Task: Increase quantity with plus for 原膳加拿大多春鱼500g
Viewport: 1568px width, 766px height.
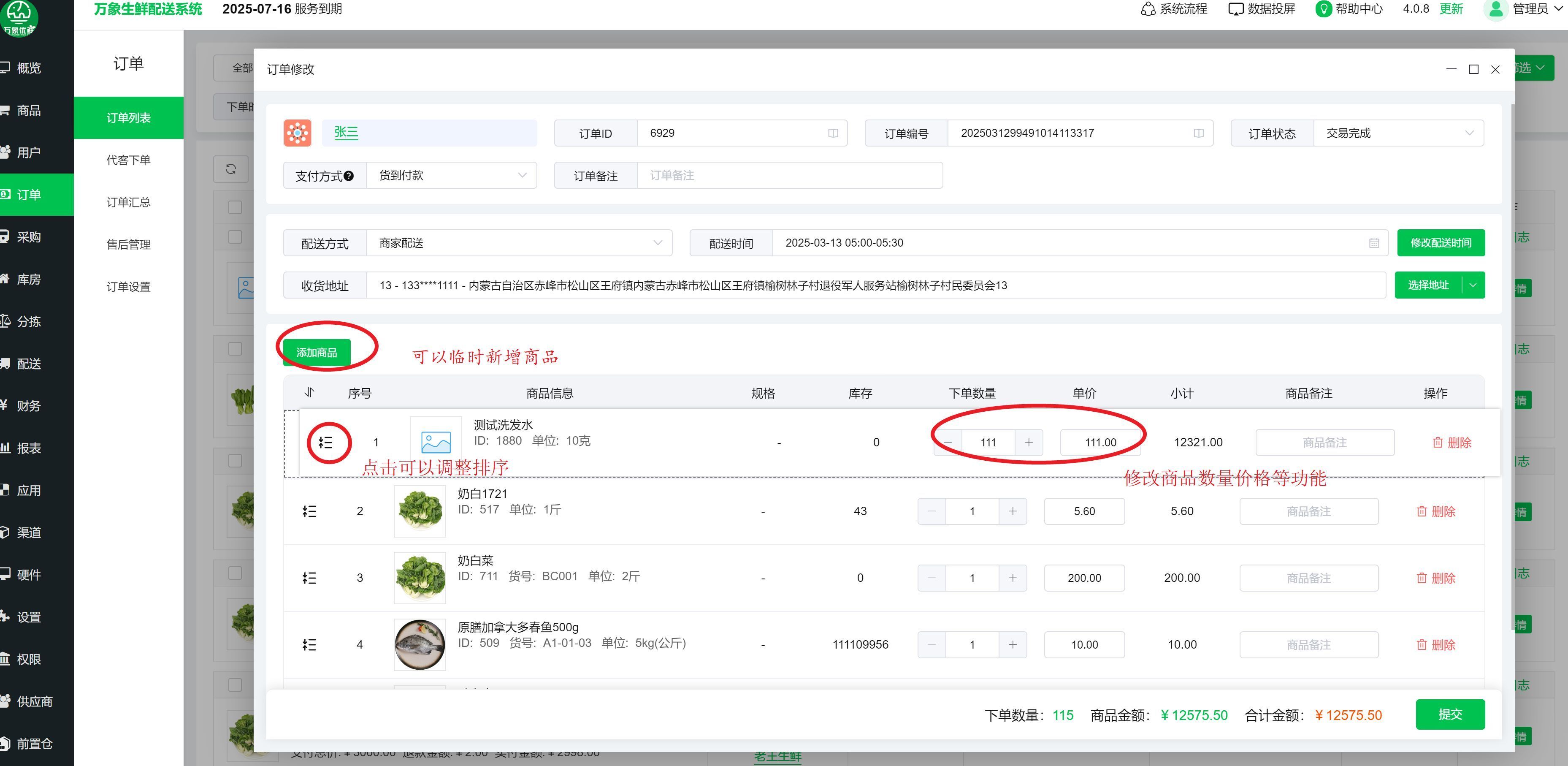Action: (1012, 644)
